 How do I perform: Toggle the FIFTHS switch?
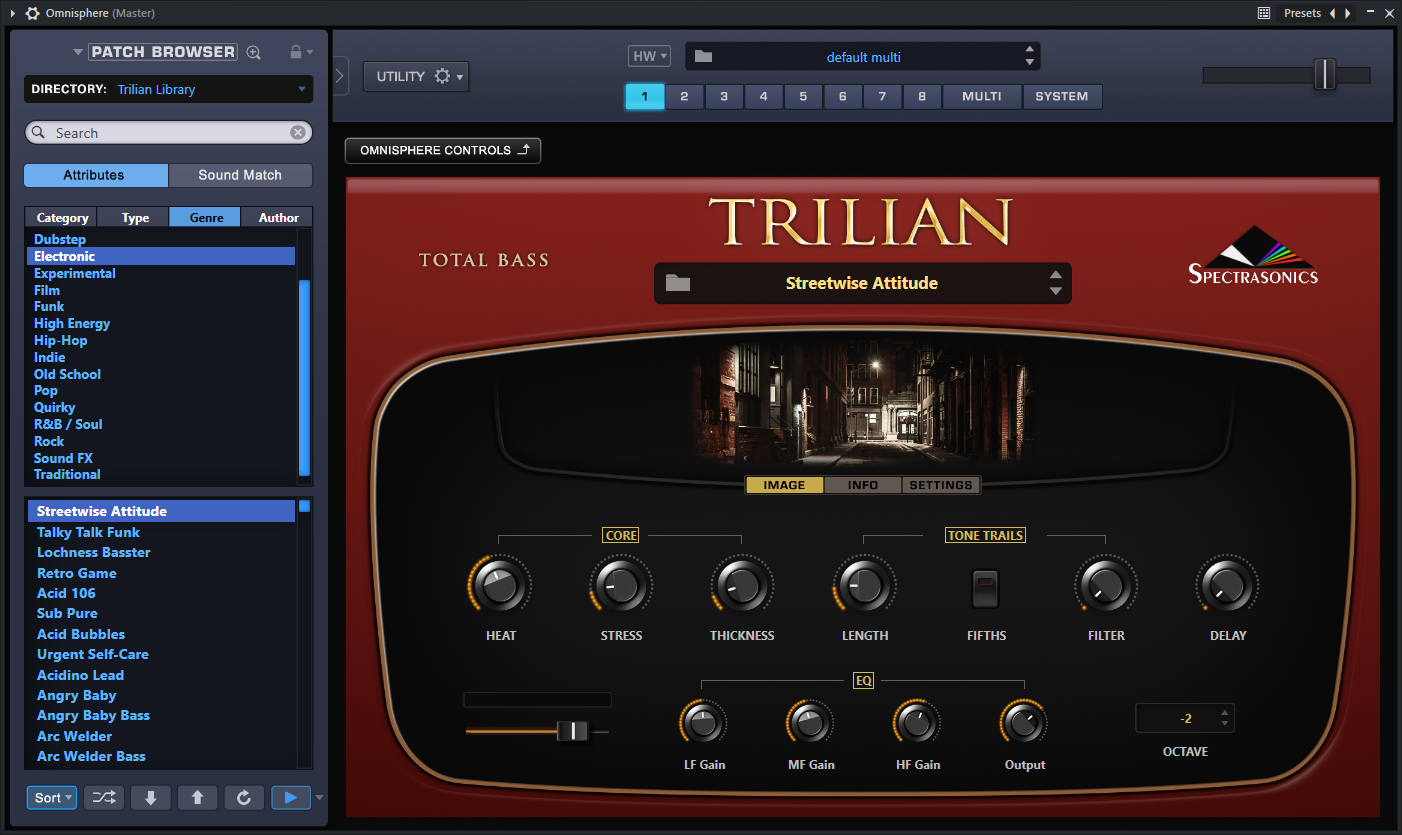tap(985, 588)
